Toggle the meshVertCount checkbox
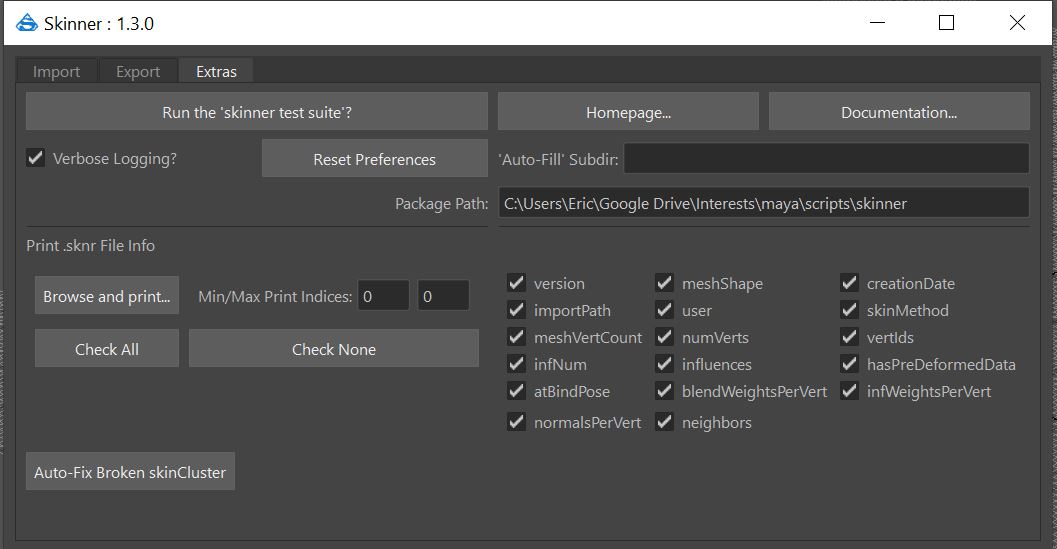This screenshot has width=1057, height=549. 516,337
